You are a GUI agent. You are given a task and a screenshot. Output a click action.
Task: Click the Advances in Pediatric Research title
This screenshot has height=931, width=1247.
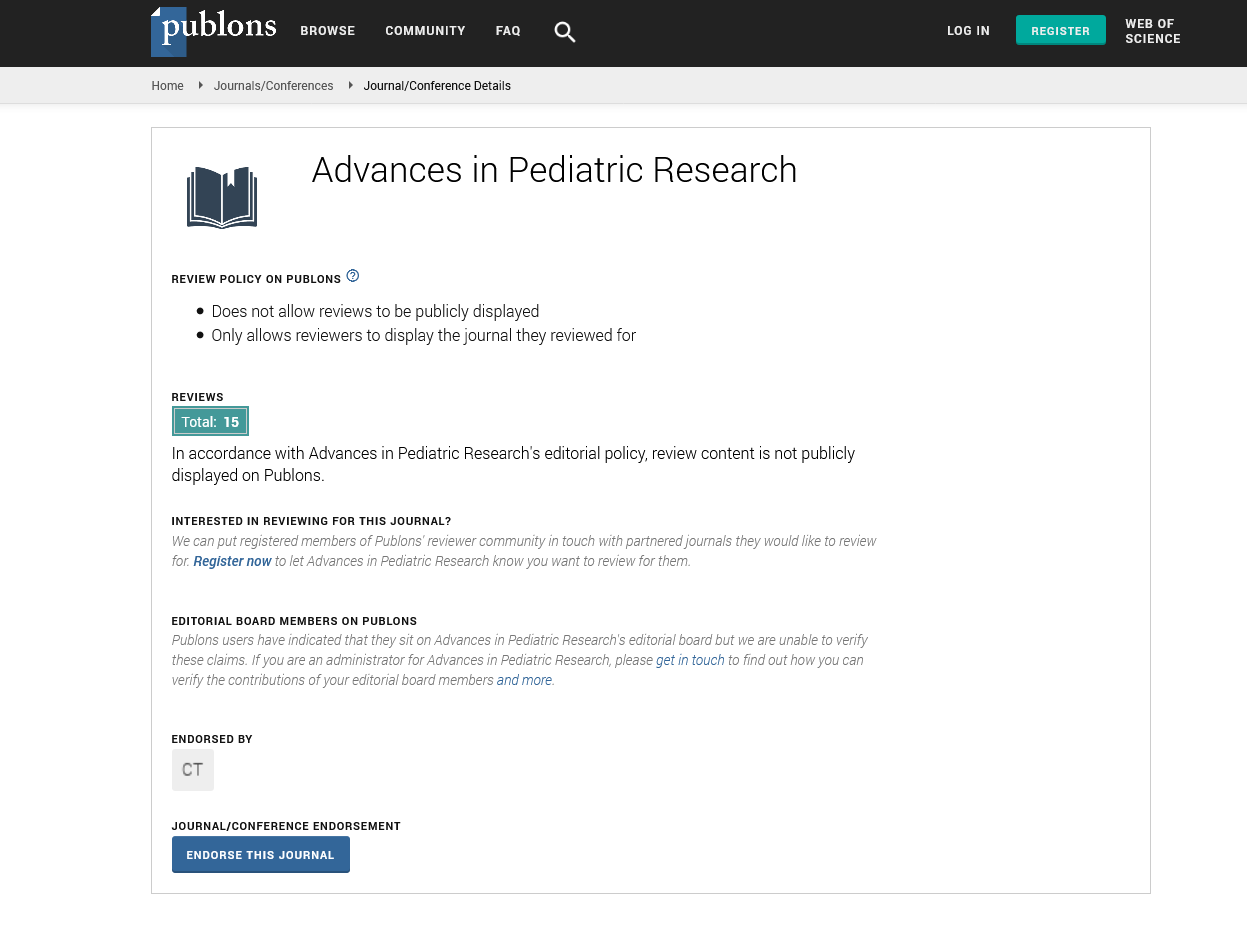click(554, 170)
